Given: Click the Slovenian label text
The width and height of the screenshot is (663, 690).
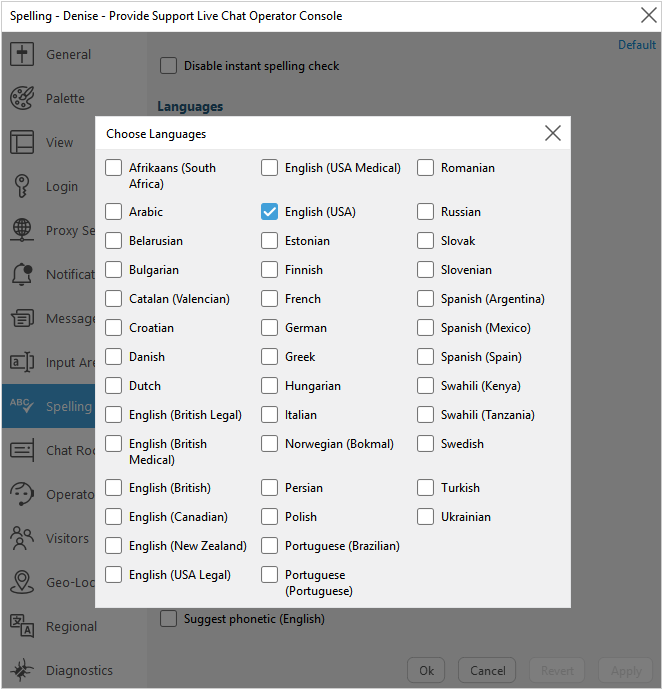Looking at the screenshot, I should point(466,270).
